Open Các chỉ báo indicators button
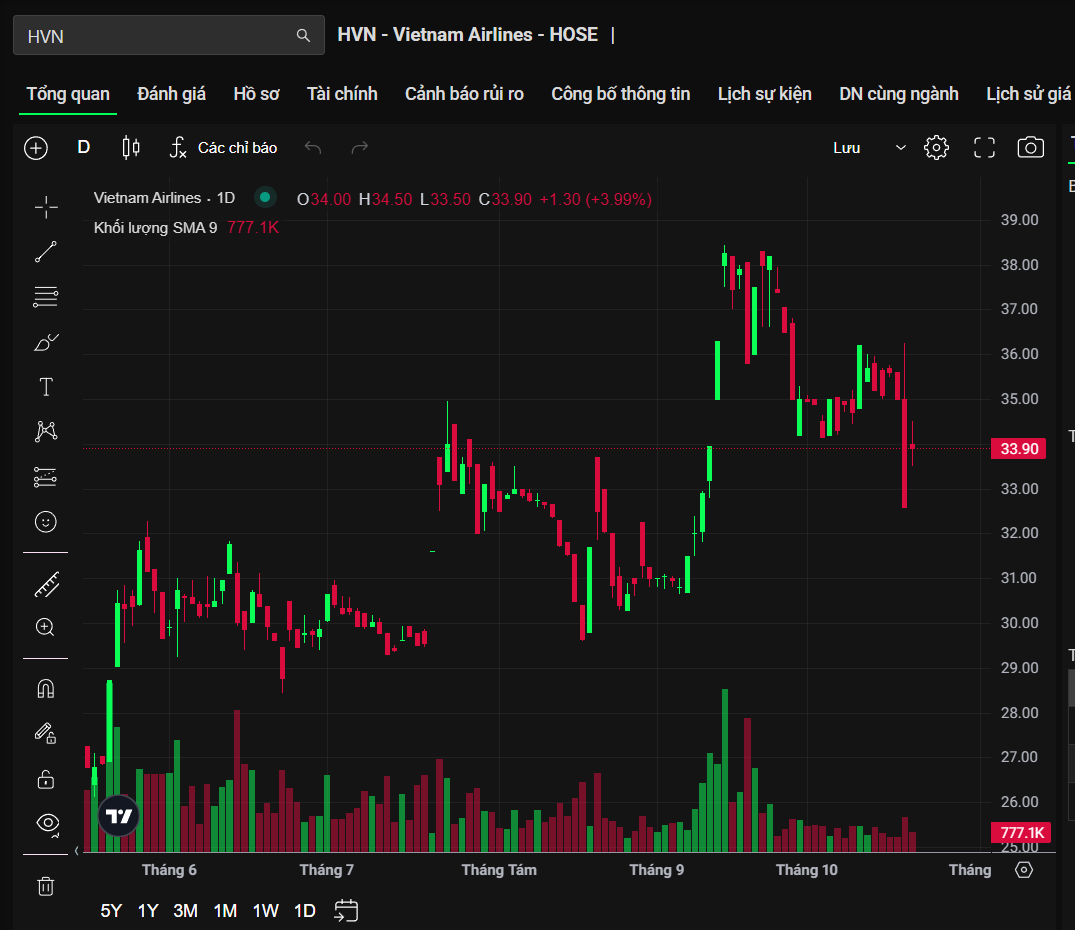 point(224,148)
